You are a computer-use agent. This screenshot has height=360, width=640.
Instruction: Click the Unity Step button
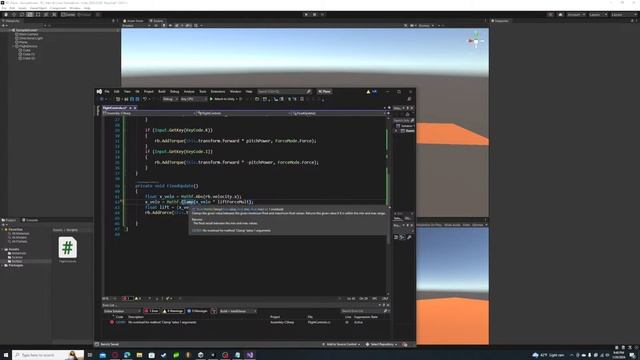[322, 15]
